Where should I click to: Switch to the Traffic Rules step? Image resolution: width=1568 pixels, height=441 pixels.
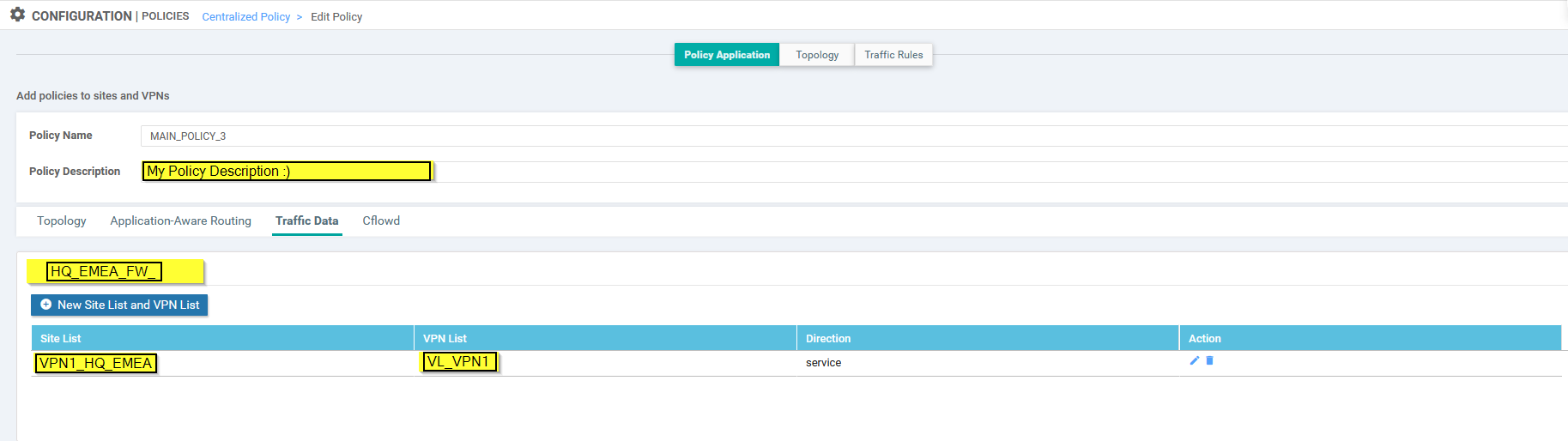893,55
